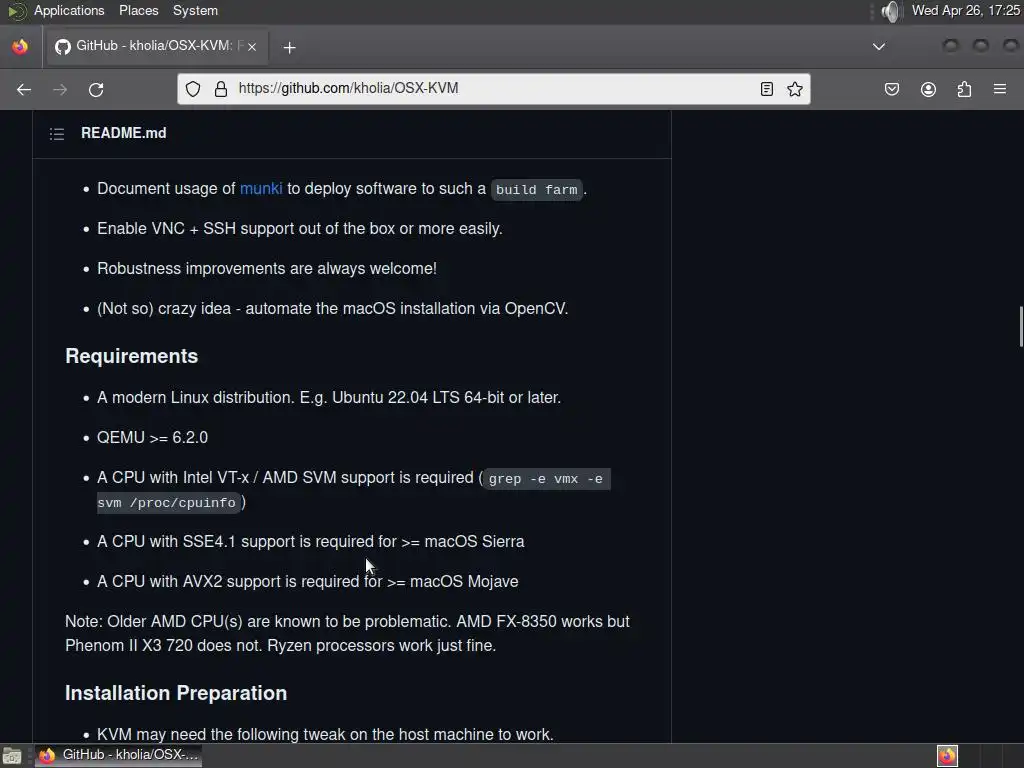Click the SSE4.1 requirement line

click(x=311, y=541)
